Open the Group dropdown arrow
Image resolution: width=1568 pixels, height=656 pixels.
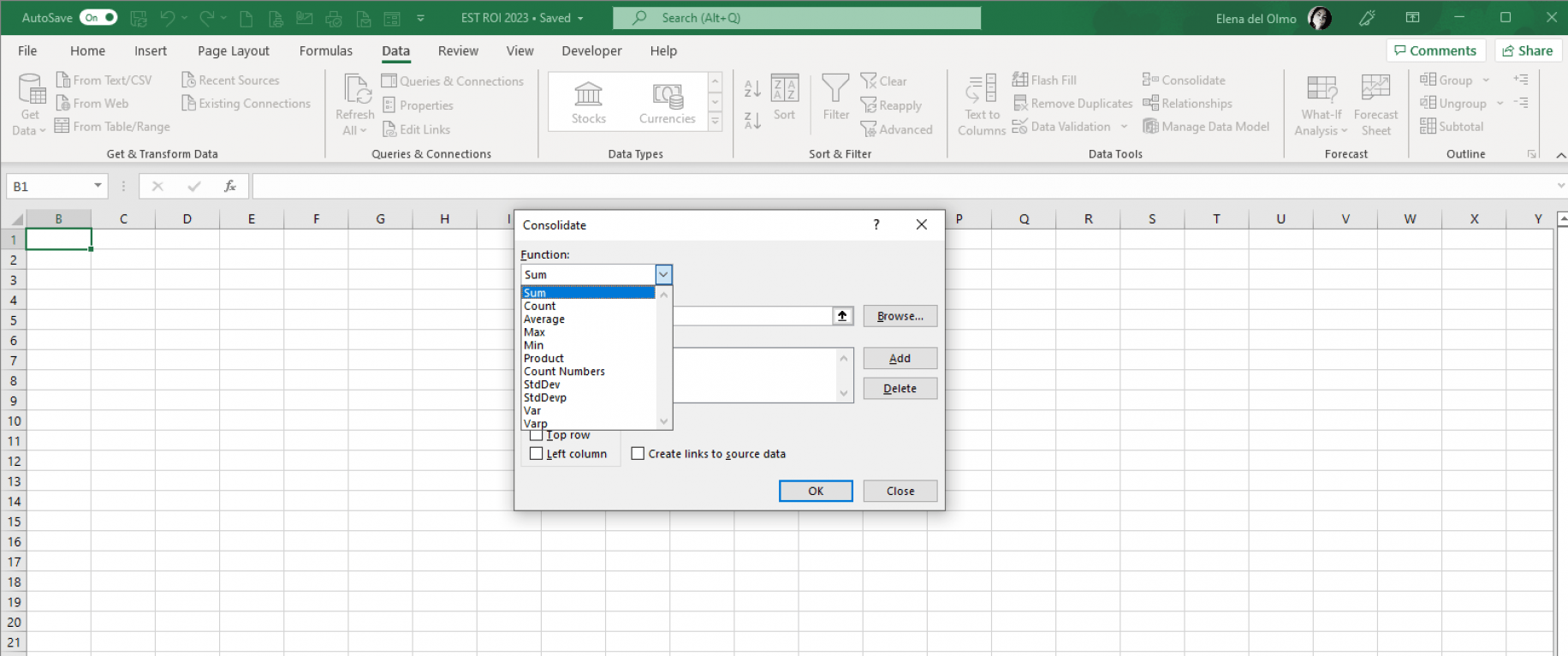1486,81
